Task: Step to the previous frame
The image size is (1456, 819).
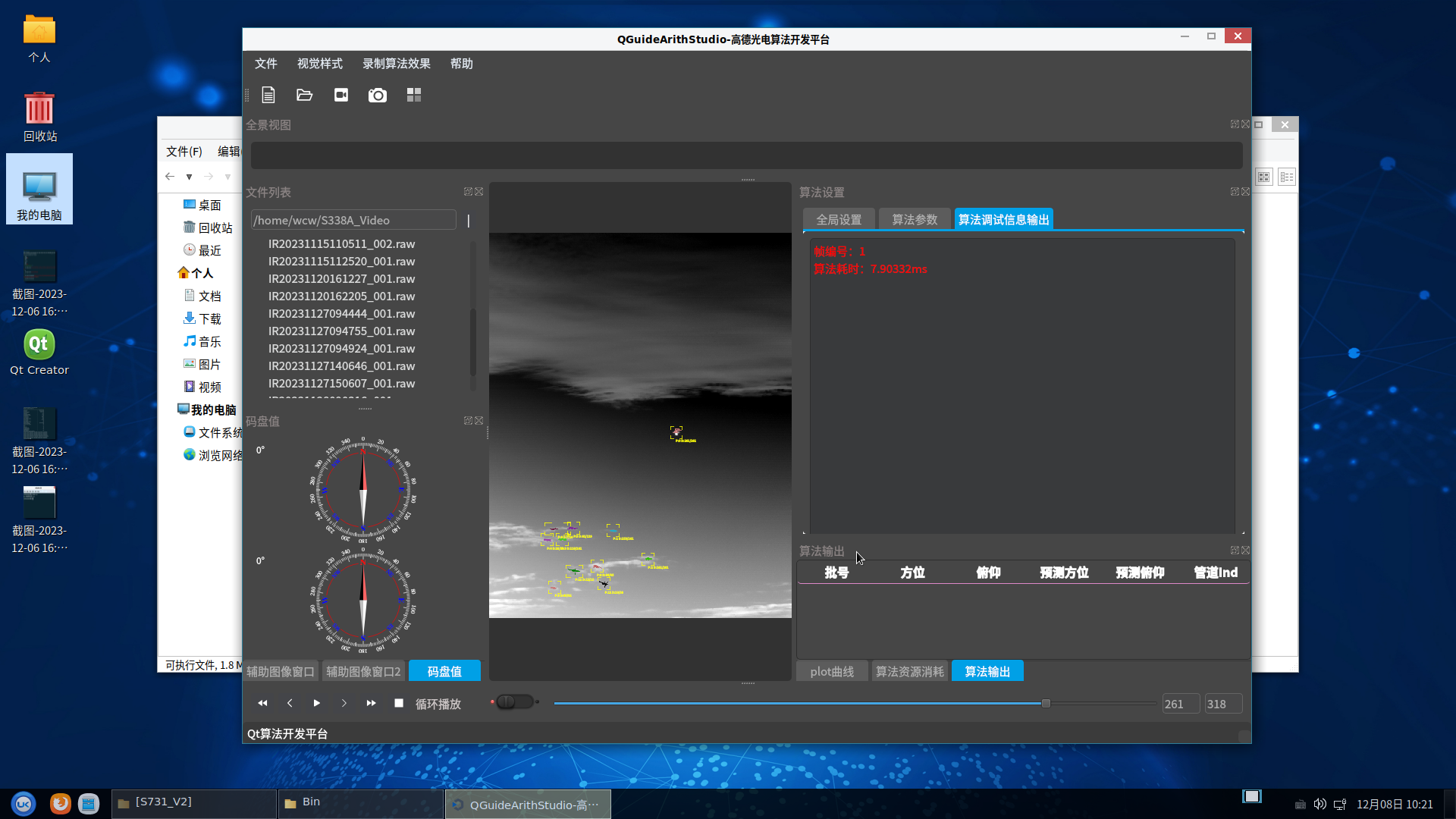Action: (x=290, y=703)
